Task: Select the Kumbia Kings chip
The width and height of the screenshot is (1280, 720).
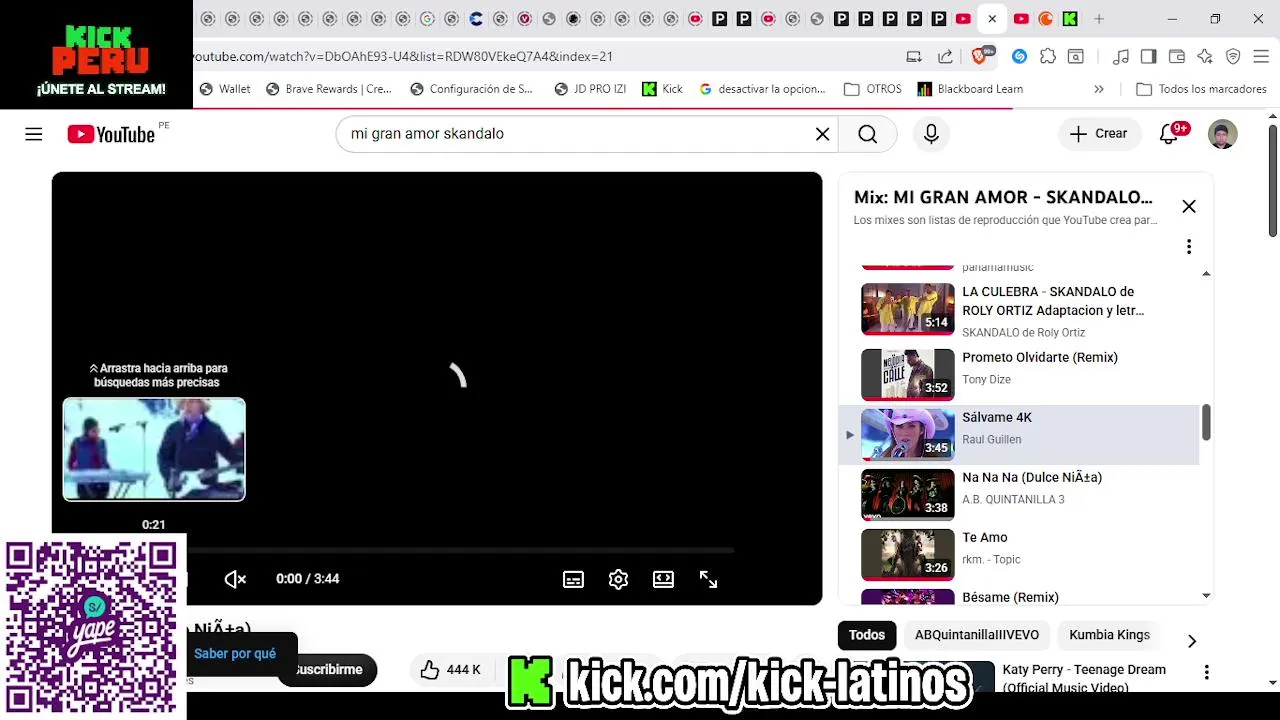Action: [1109, 635]
